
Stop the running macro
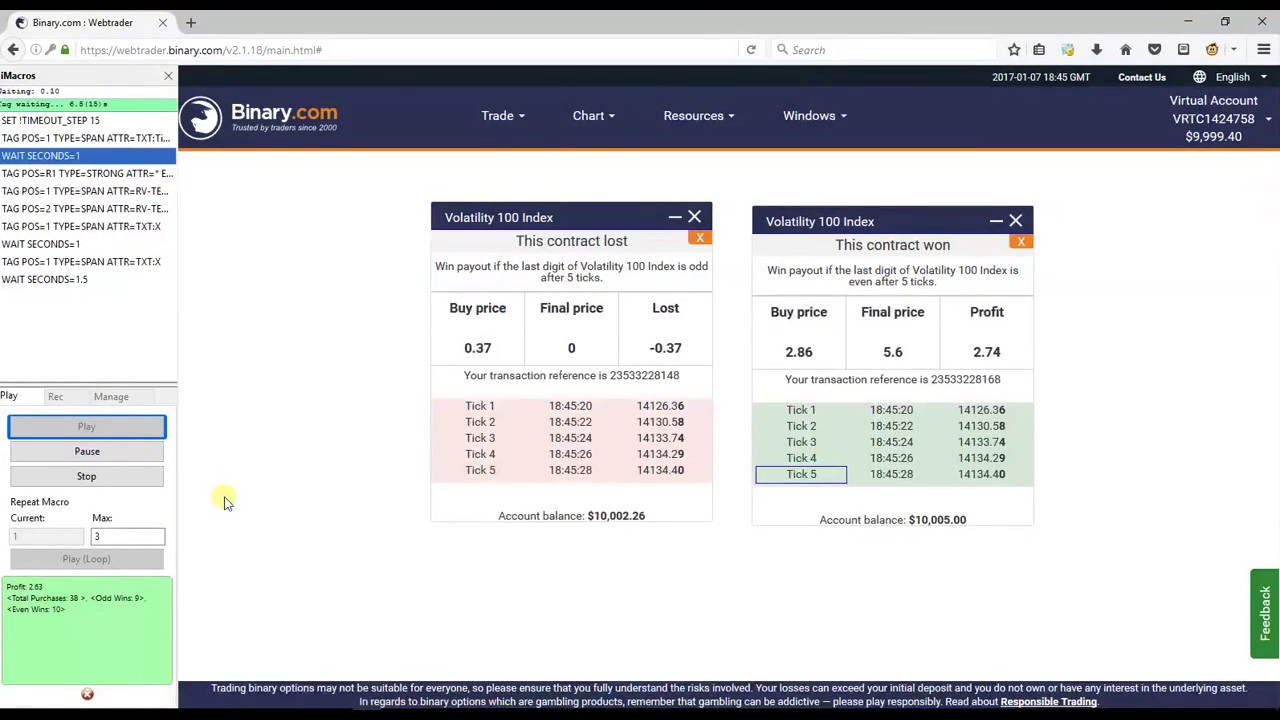tap(87, 476)
